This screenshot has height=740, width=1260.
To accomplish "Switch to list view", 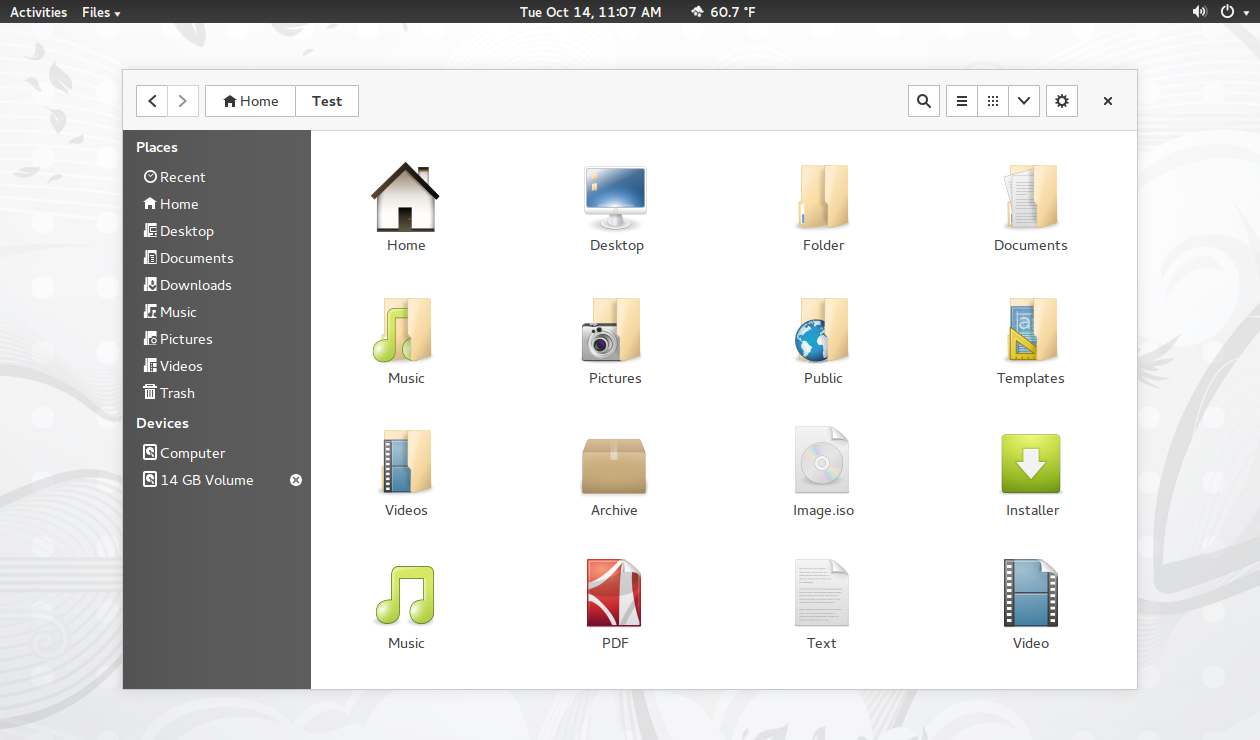I will [961, 101].
